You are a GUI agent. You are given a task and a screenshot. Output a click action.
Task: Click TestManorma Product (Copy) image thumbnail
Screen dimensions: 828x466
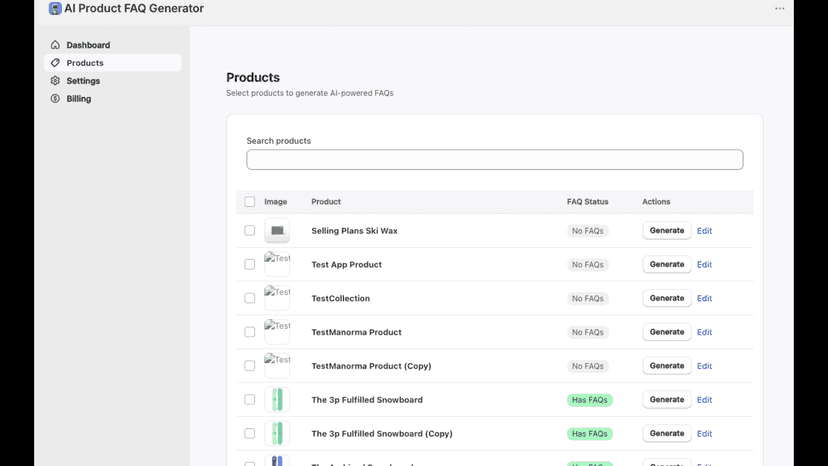tap(277, 366)
